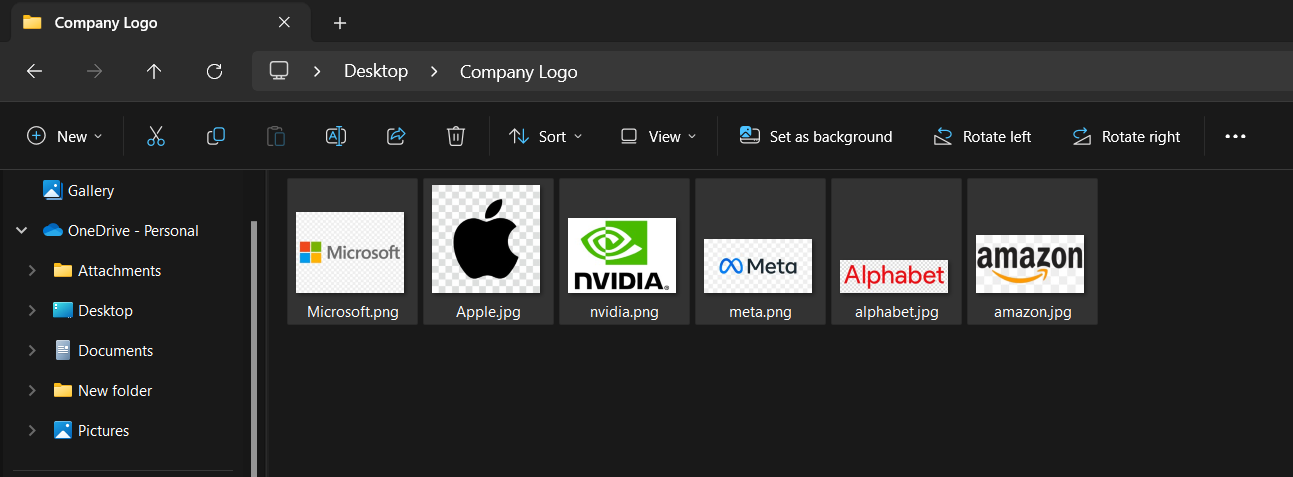Expand the Attachments folder node
This screenshot has height=477, width=1293.
pos(32,271)
